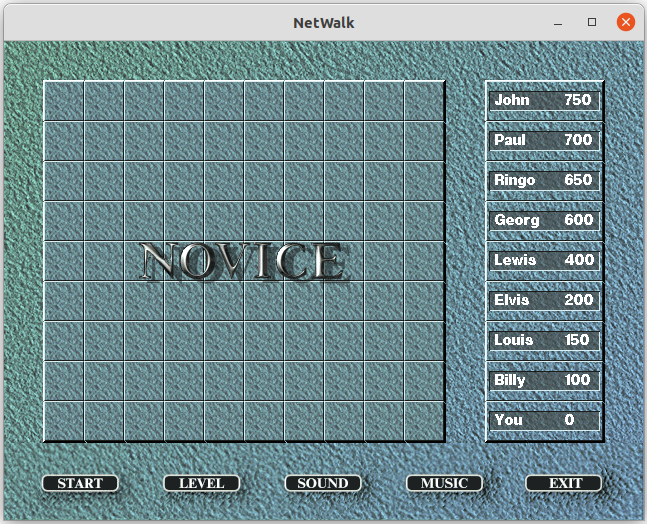The height and width of the screenshot is (524, 647).
Task: Select Louis's 150 score entry
Action: pyautogui.click(x=544, y=340)
